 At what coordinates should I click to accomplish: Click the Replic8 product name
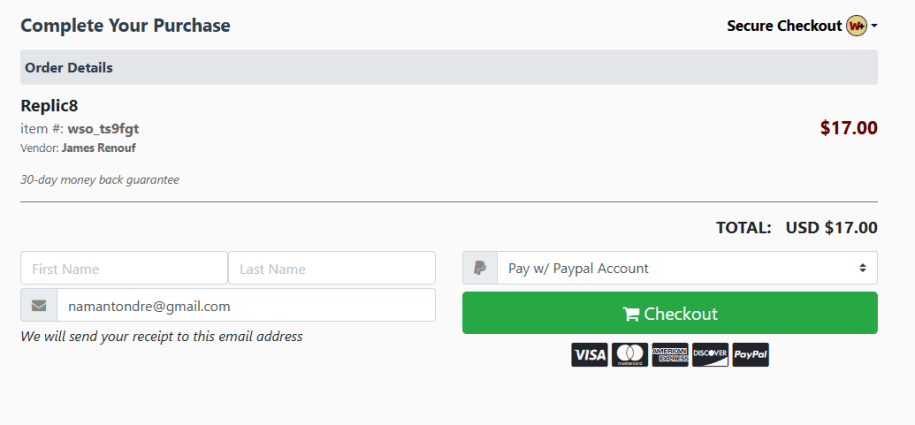49,105
